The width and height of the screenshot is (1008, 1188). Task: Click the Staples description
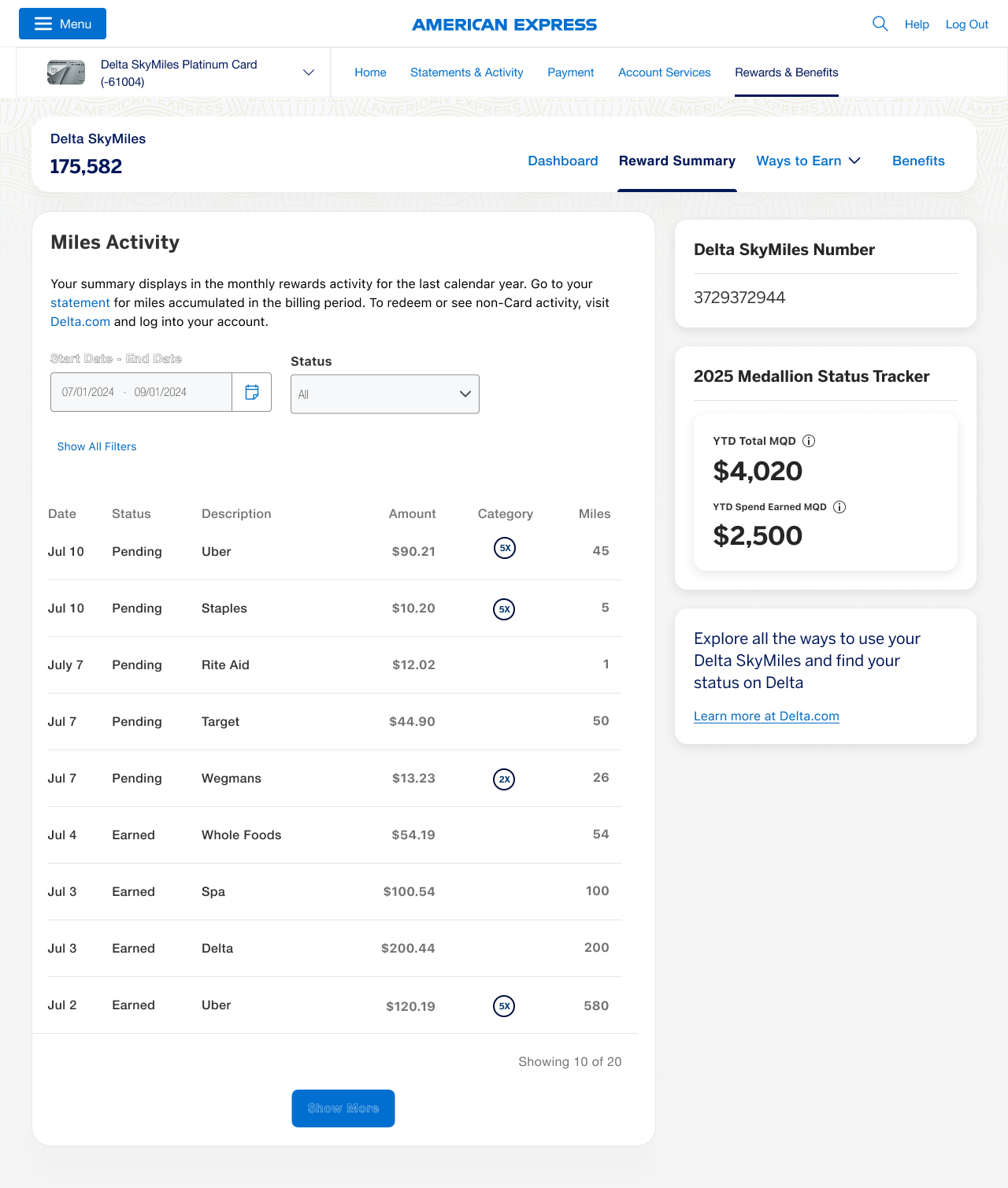pos(224,609)
